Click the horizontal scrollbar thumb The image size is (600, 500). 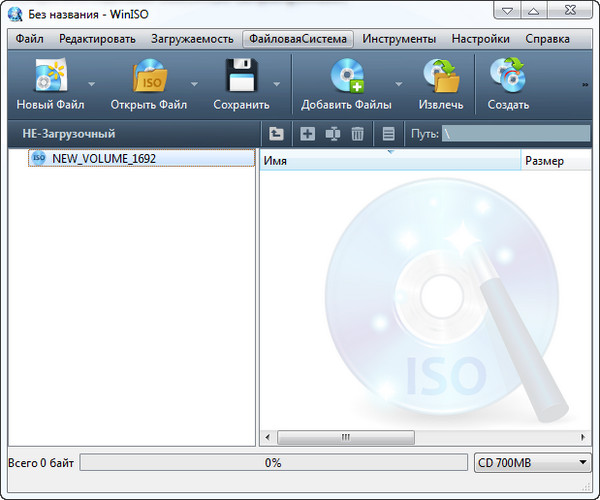346,437
